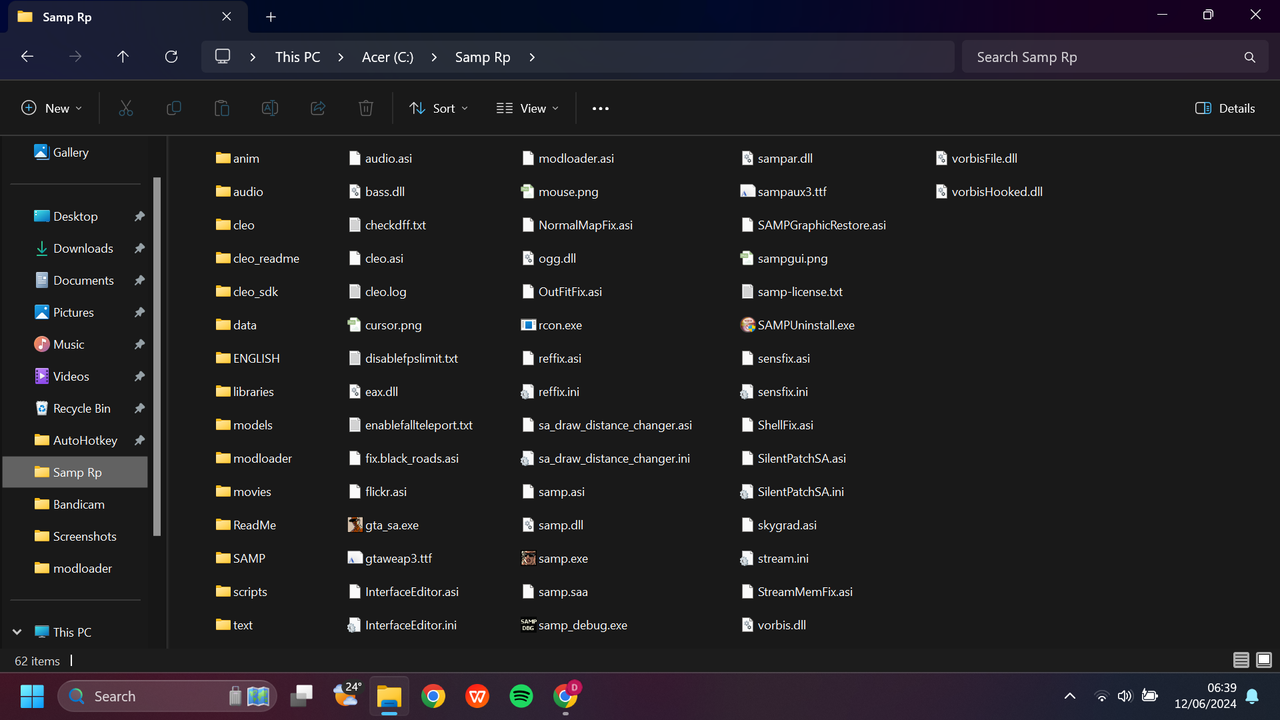
Task: Select cursor.png image file
Action: [384, 325]
